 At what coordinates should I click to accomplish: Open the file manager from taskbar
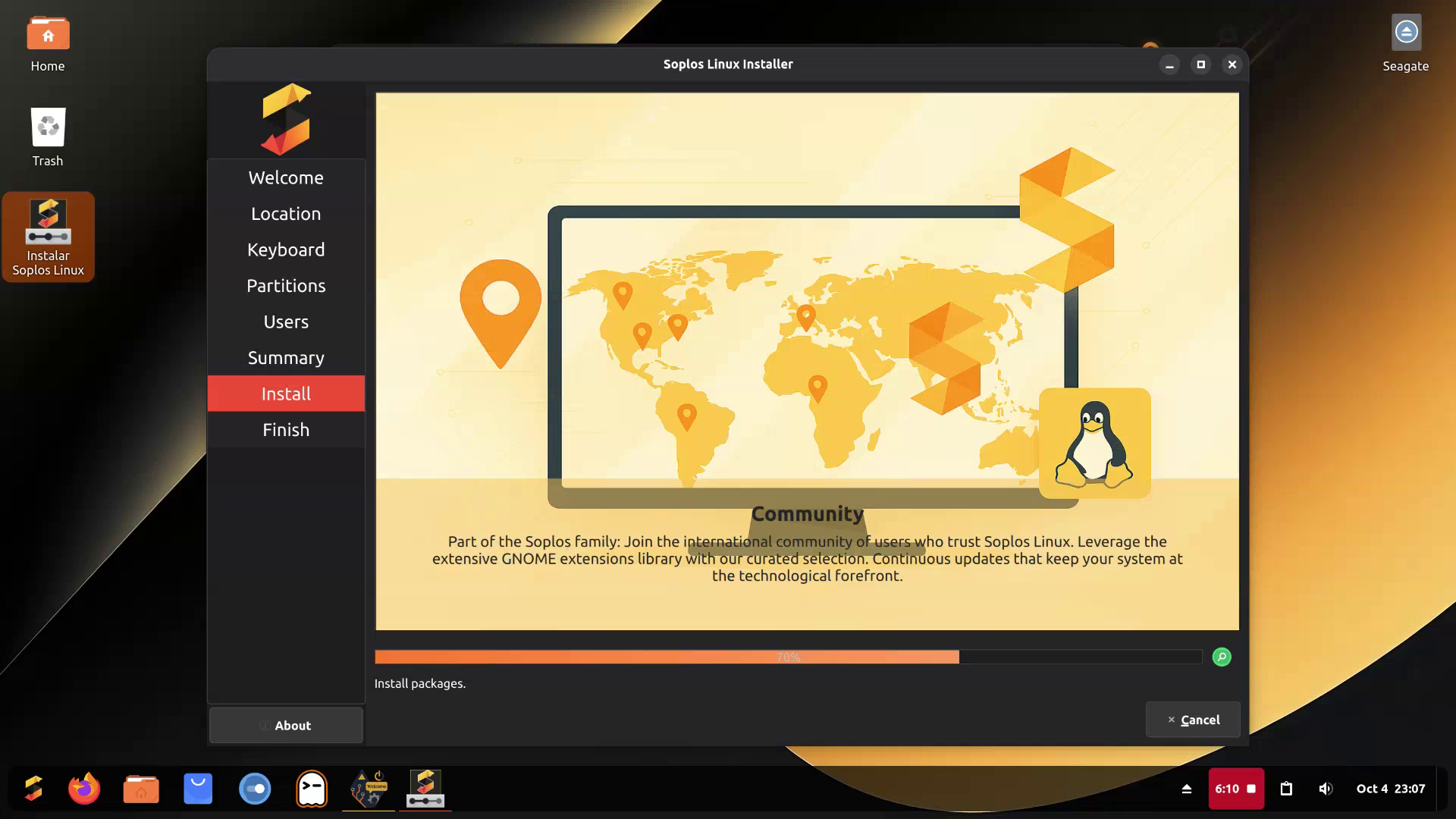coord(141,789)
